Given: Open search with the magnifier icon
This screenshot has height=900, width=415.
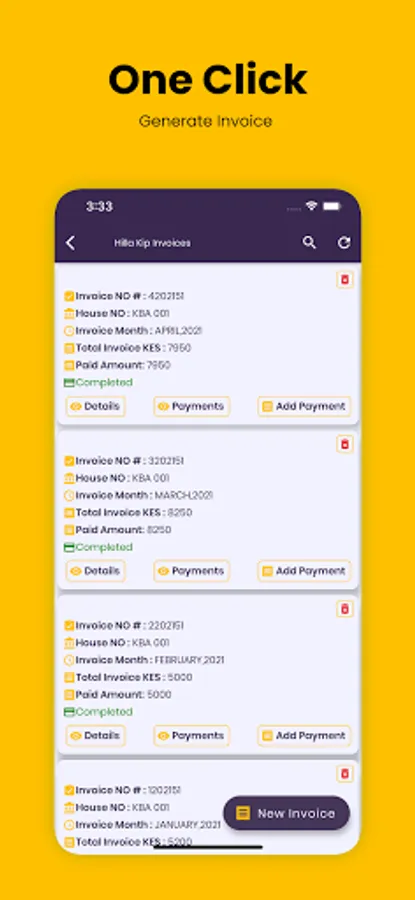Looking at the screenshot, I should (309, 243).
